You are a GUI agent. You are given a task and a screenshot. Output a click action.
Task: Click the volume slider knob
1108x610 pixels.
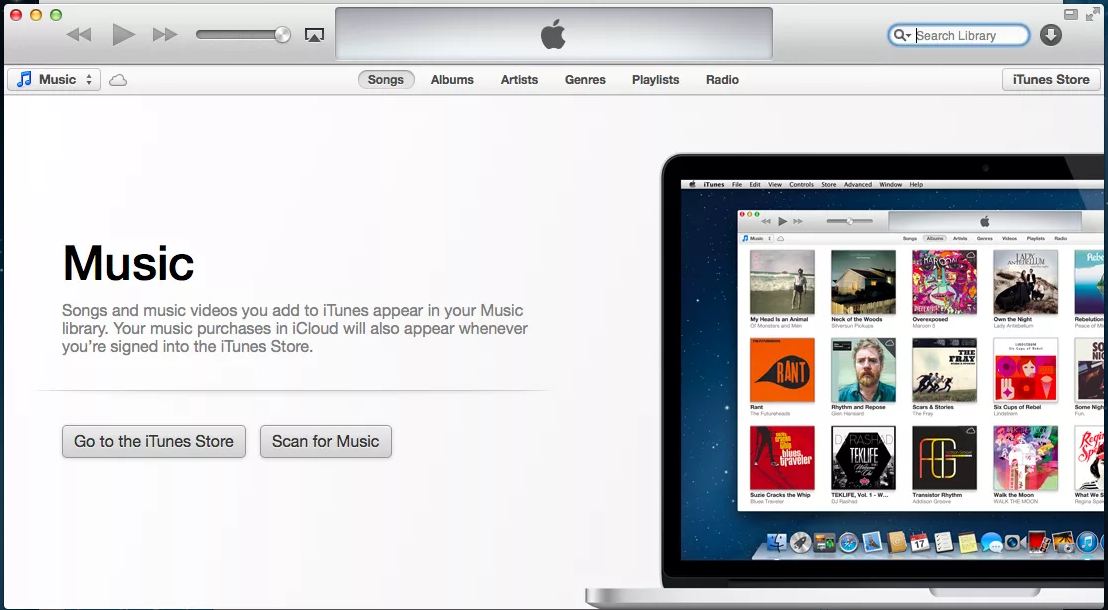[282, 35]
